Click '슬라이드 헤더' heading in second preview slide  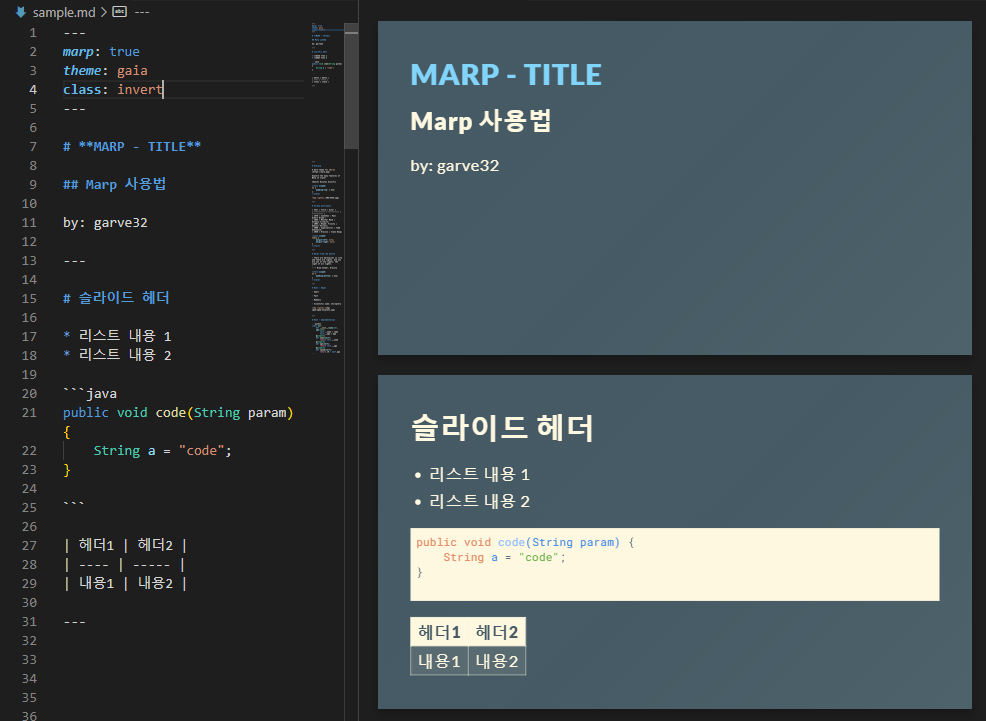502,427
